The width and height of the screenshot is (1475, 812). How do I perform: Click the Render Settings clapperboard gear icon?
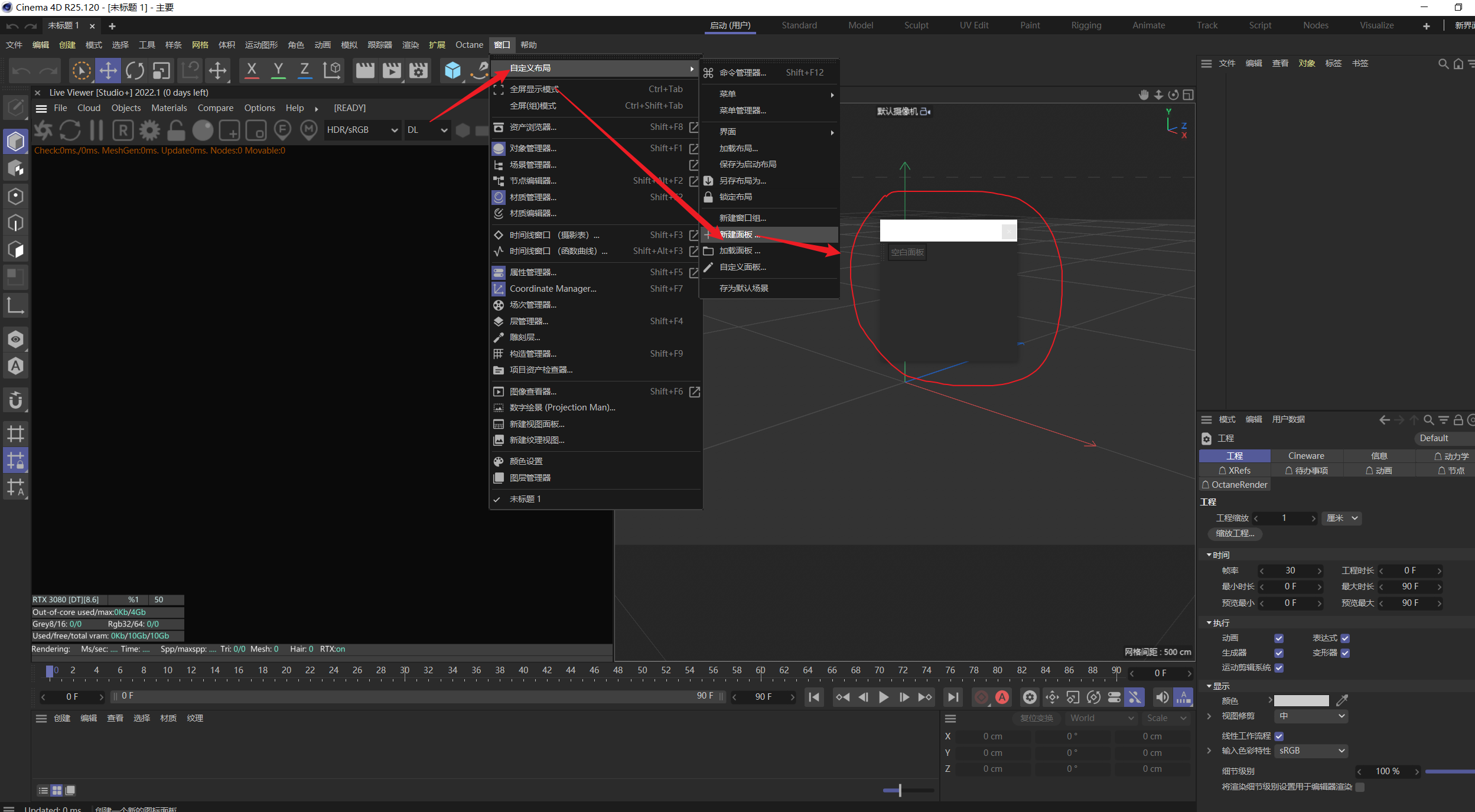pos(418,71)
